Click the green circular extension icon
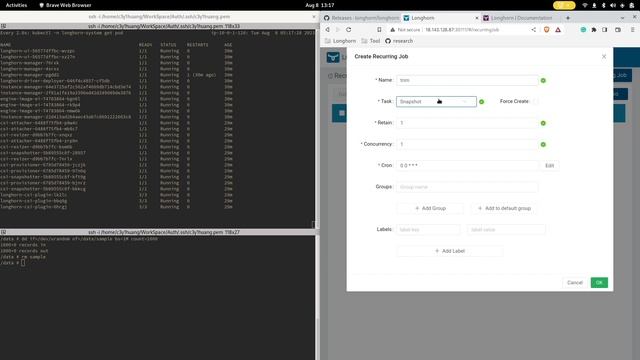This screenshot has height=360, width=640. (x=583, y=30)
